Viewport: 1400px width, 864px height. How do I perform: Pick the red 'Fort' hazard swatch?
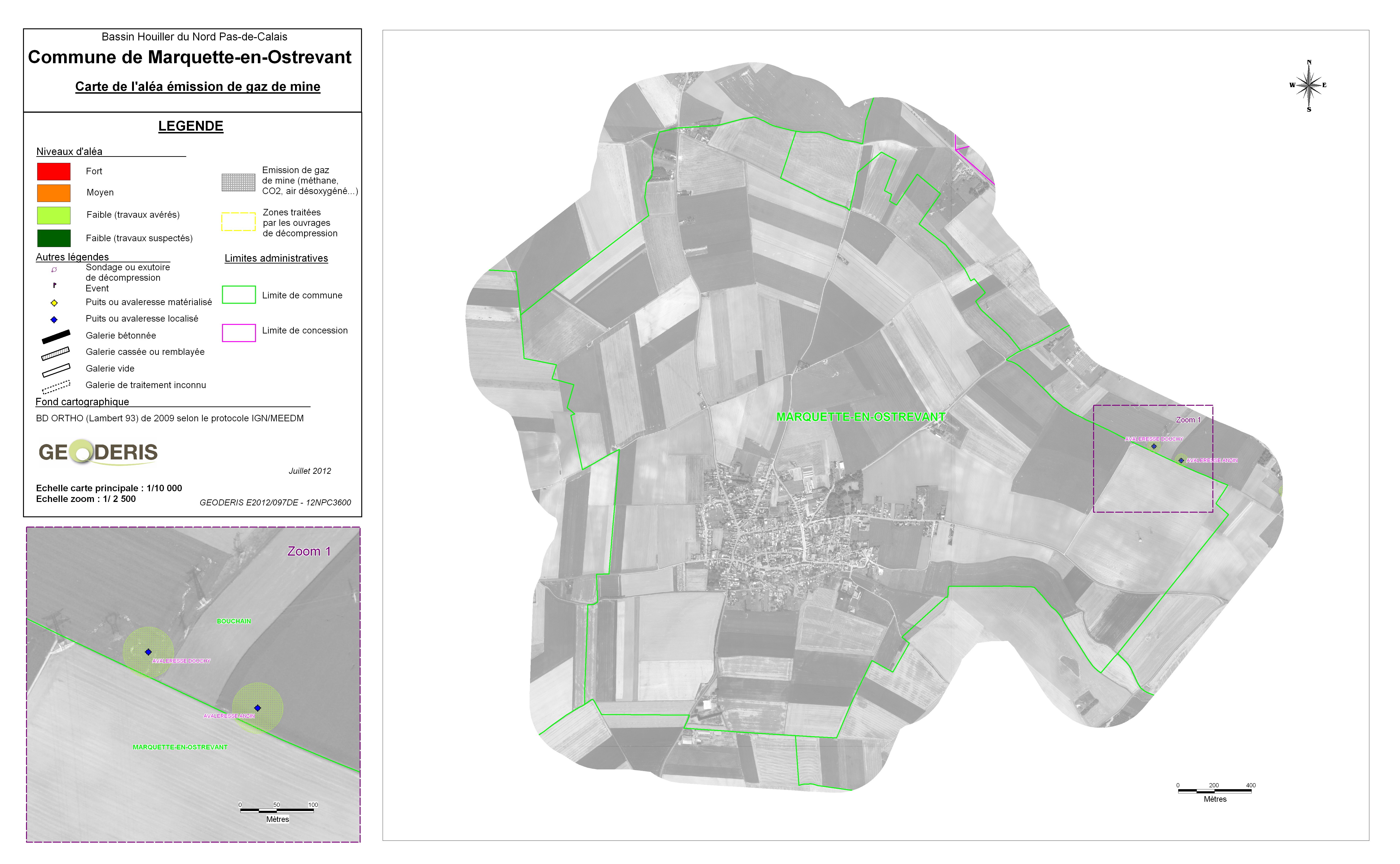point(54,171)
